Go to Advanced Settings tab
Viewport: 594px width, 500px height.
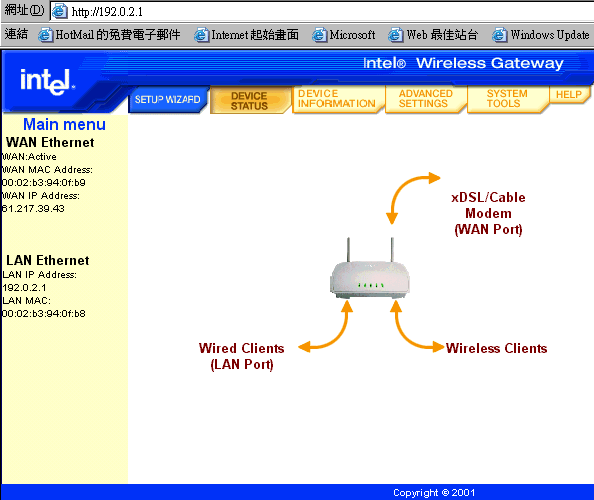pyautogui.click(x=425, y=99)
